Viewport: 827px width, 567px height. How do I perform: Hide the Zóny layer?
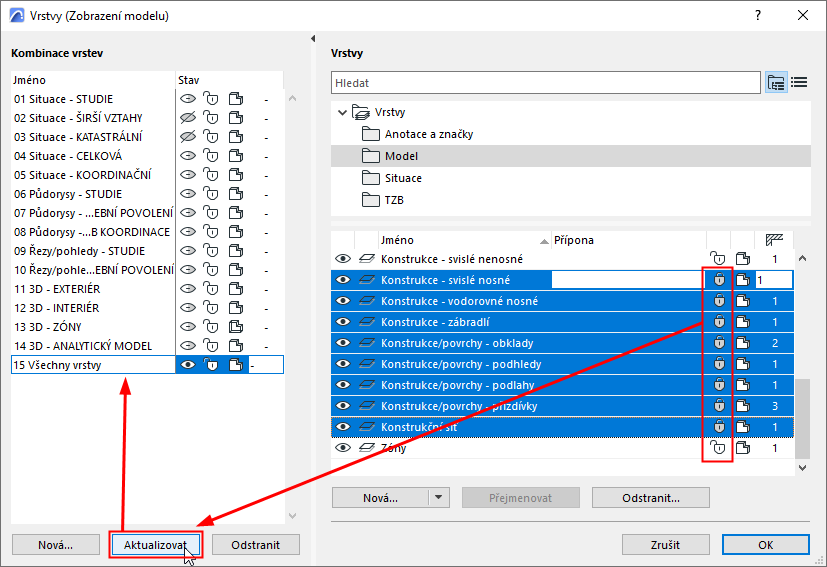click(x=343, y=448)
